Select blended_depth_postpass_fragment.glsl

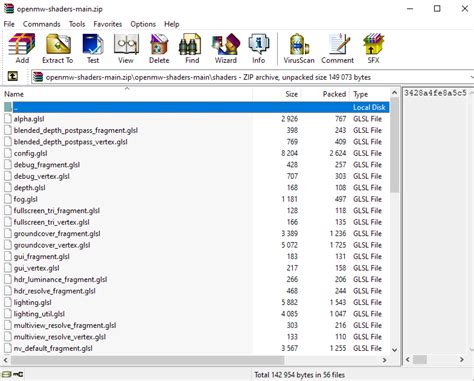point(197,130)
